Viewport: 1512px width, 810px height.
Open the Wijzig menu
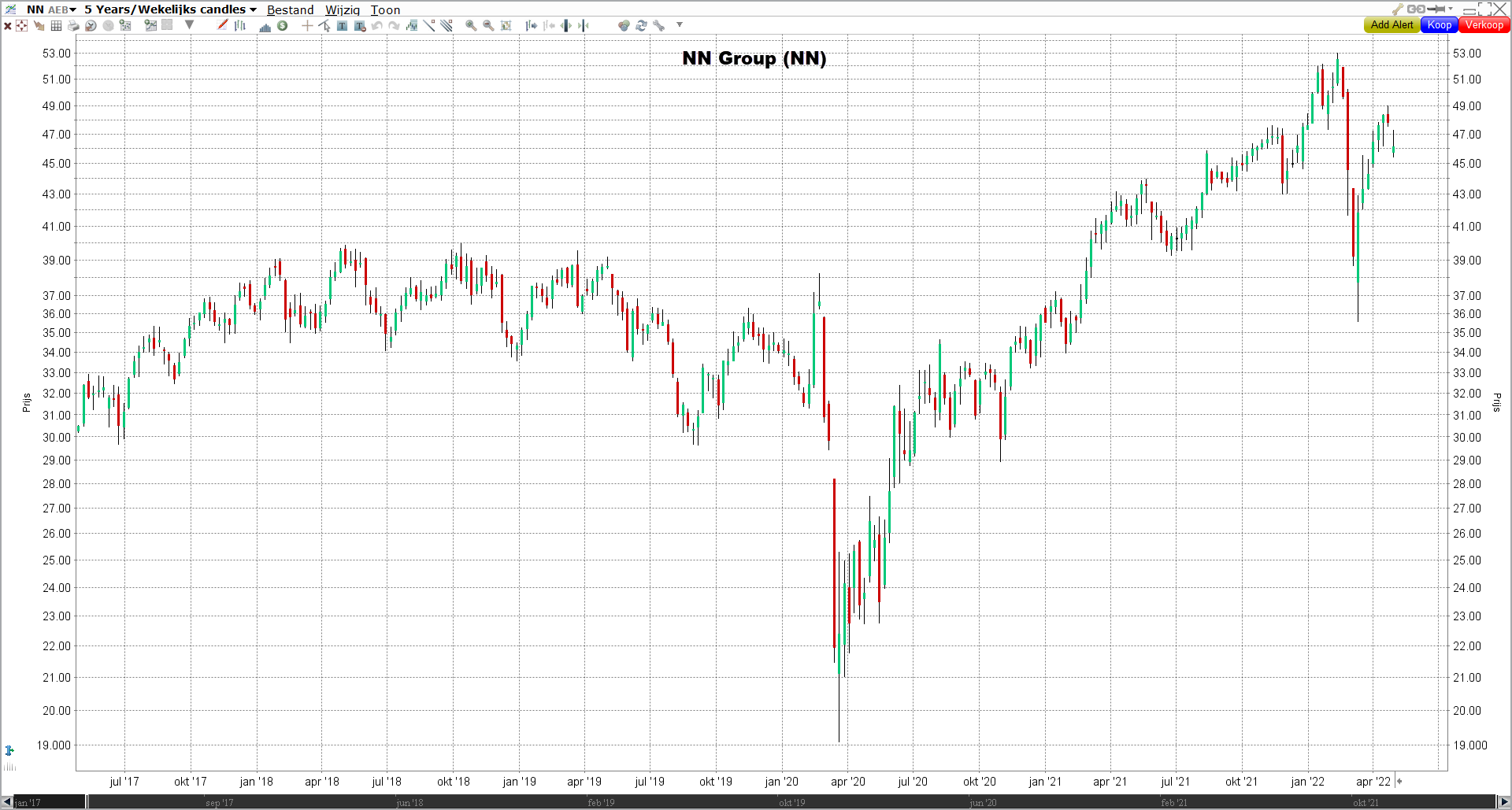(343, 10)
